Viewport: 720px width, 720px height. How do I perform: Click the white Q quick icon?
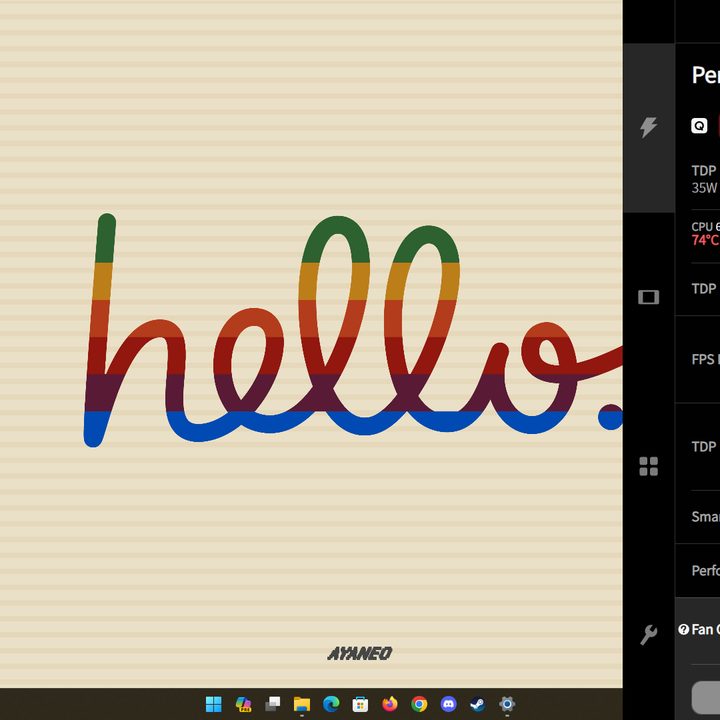pos(699,125)
